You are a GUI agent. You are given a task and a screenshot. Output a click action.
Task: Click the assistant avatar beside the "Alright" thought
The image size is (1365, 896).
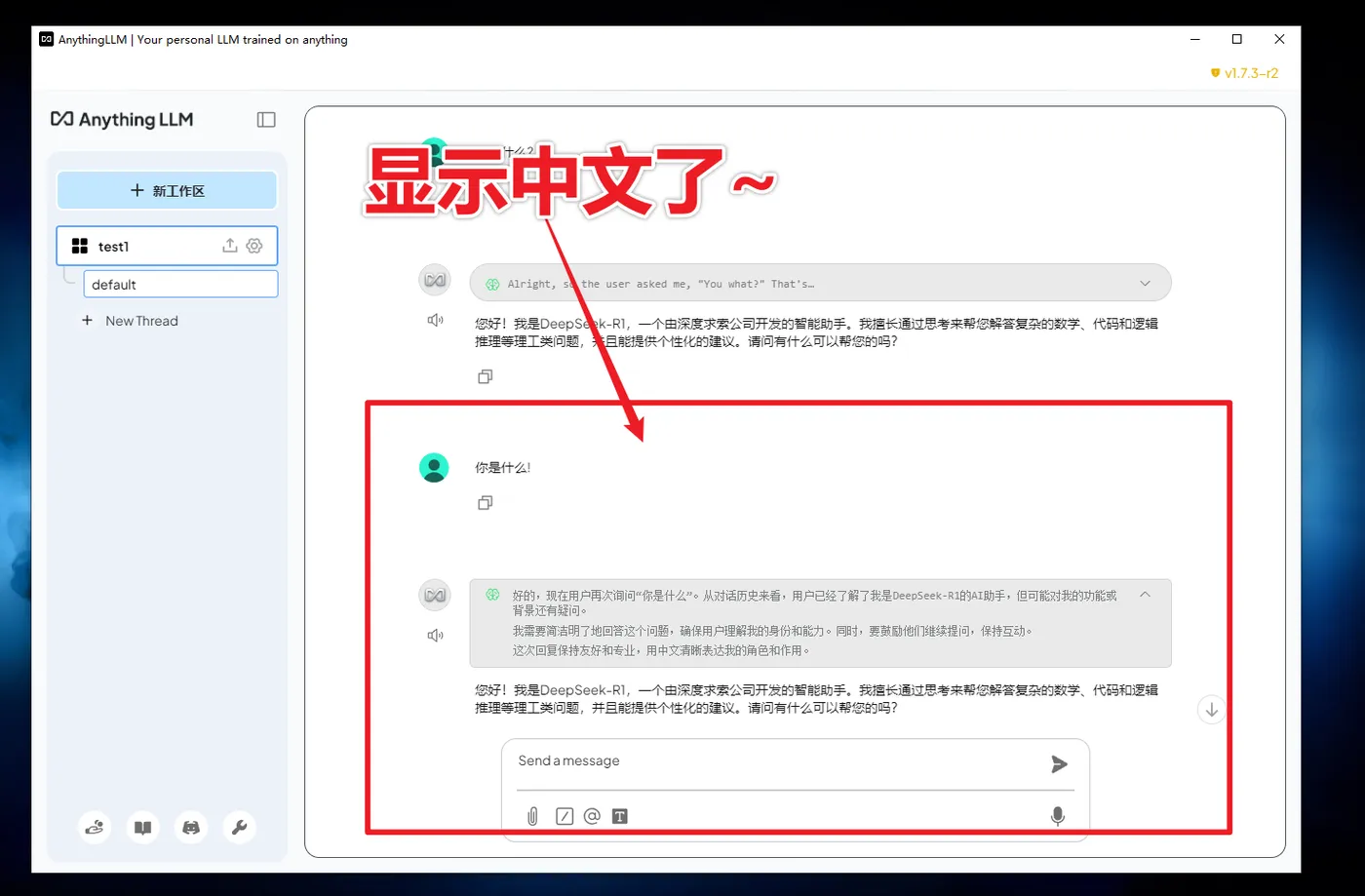[435, 280]
